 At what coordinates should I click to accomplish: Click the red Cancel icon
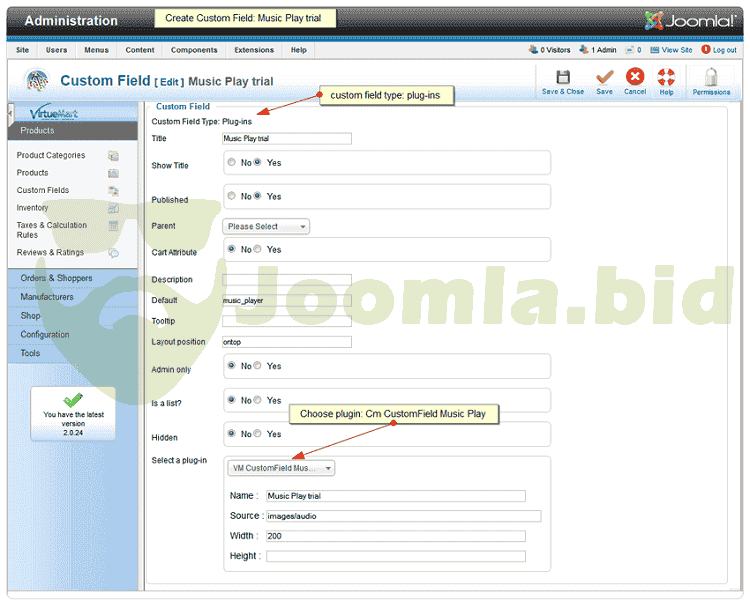pos(635,77)
